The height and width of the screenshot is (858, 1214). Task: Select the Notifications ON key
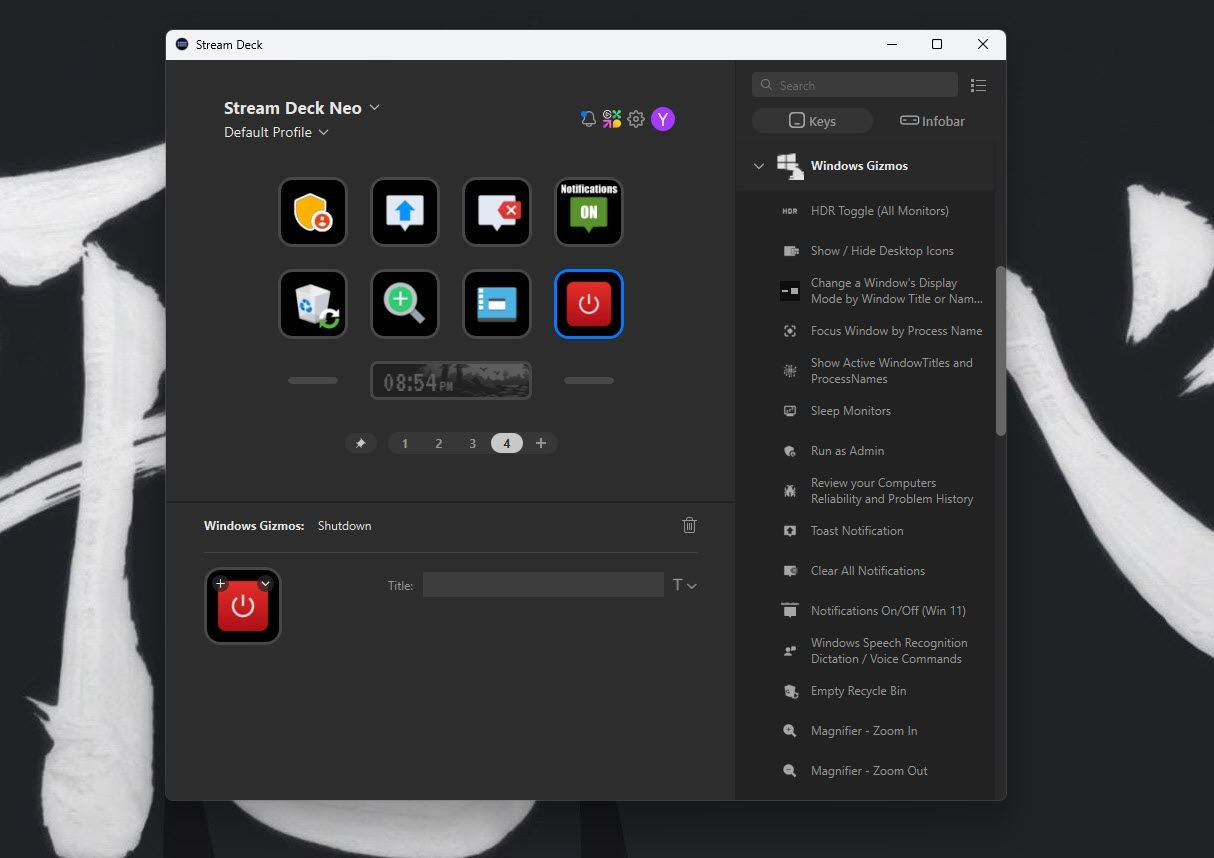pos(589,212)
